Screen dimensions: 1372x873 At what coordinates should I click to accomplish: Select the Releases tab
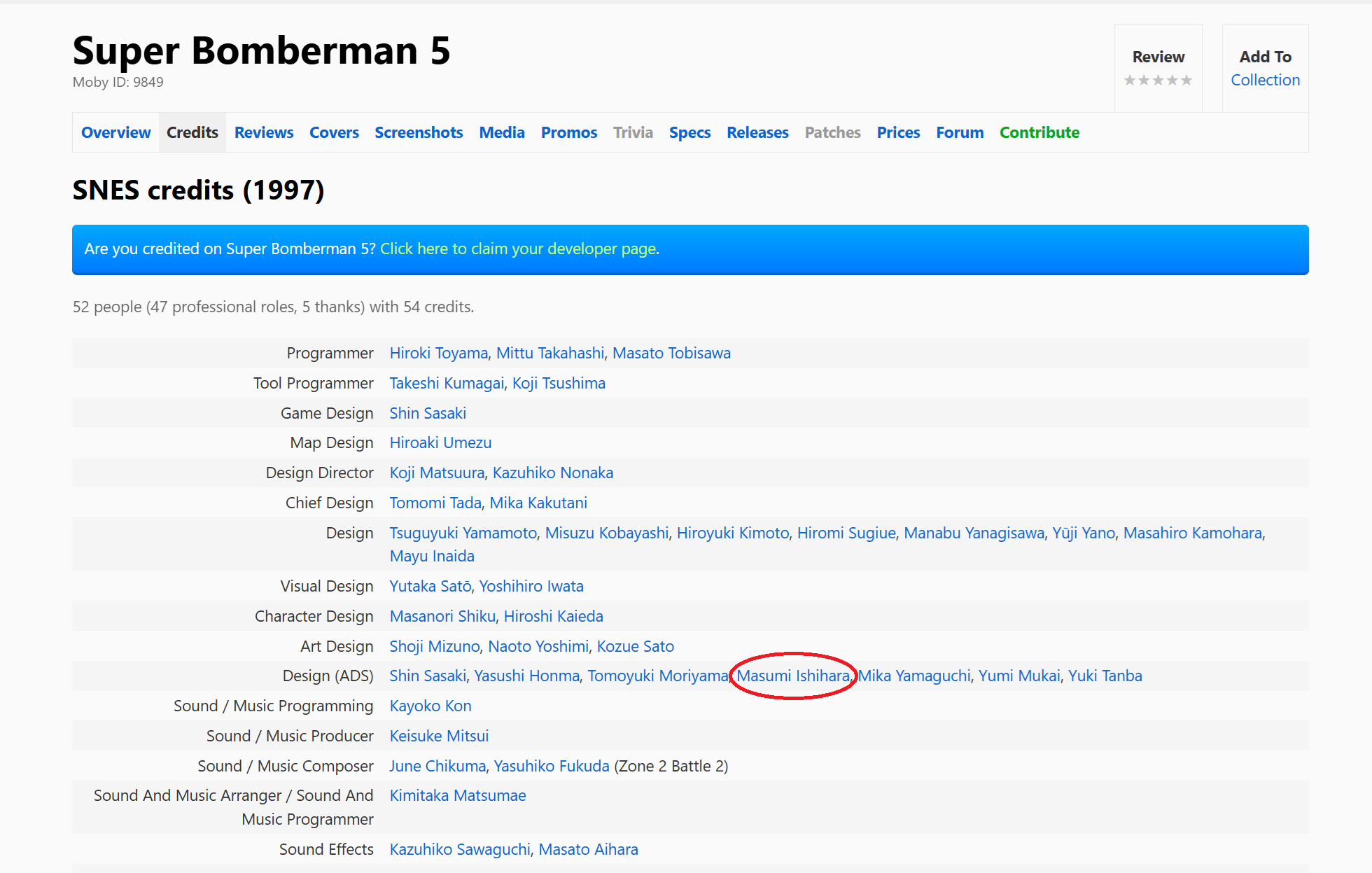click(757, 132)
